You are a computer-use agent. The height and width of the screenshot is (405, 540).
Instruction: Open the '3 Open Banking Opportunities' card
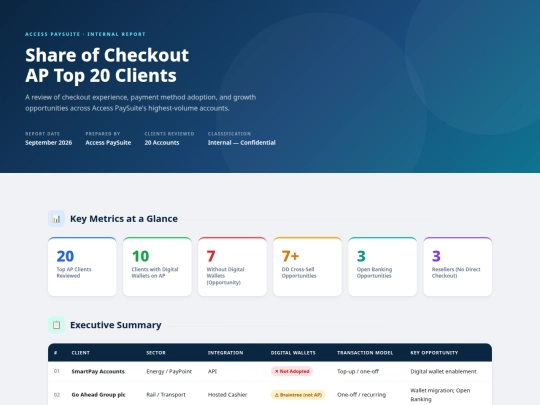click(x=383, y=267)
